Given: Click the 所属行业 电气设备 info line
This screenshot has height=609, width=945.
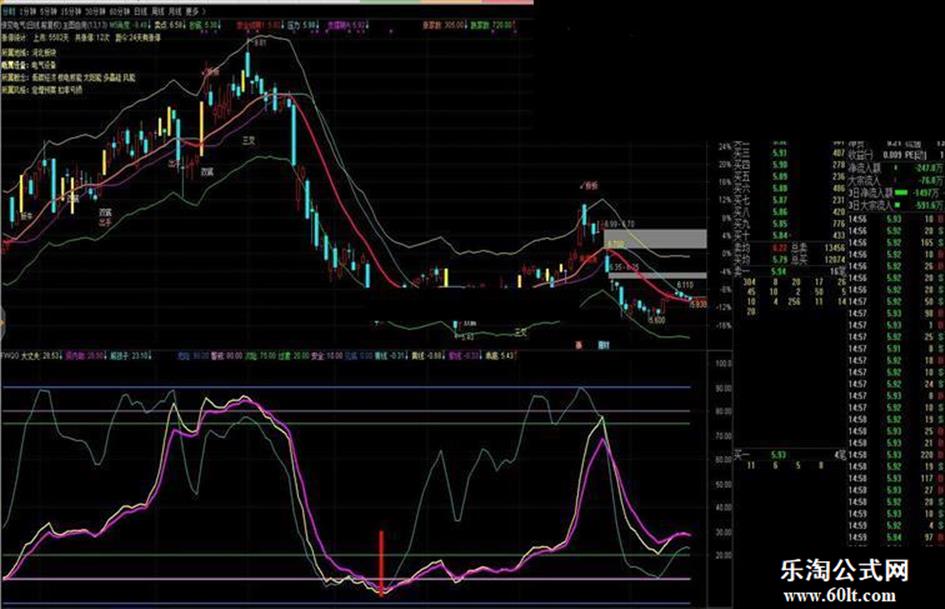Looking at the screenshot, I should 29,65.
